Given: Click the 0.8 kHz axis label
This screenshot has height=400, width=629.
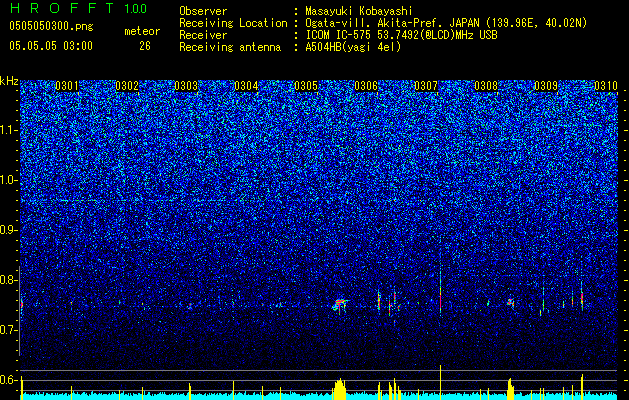Looking at the screenshot, I should (x=9, y=280).
